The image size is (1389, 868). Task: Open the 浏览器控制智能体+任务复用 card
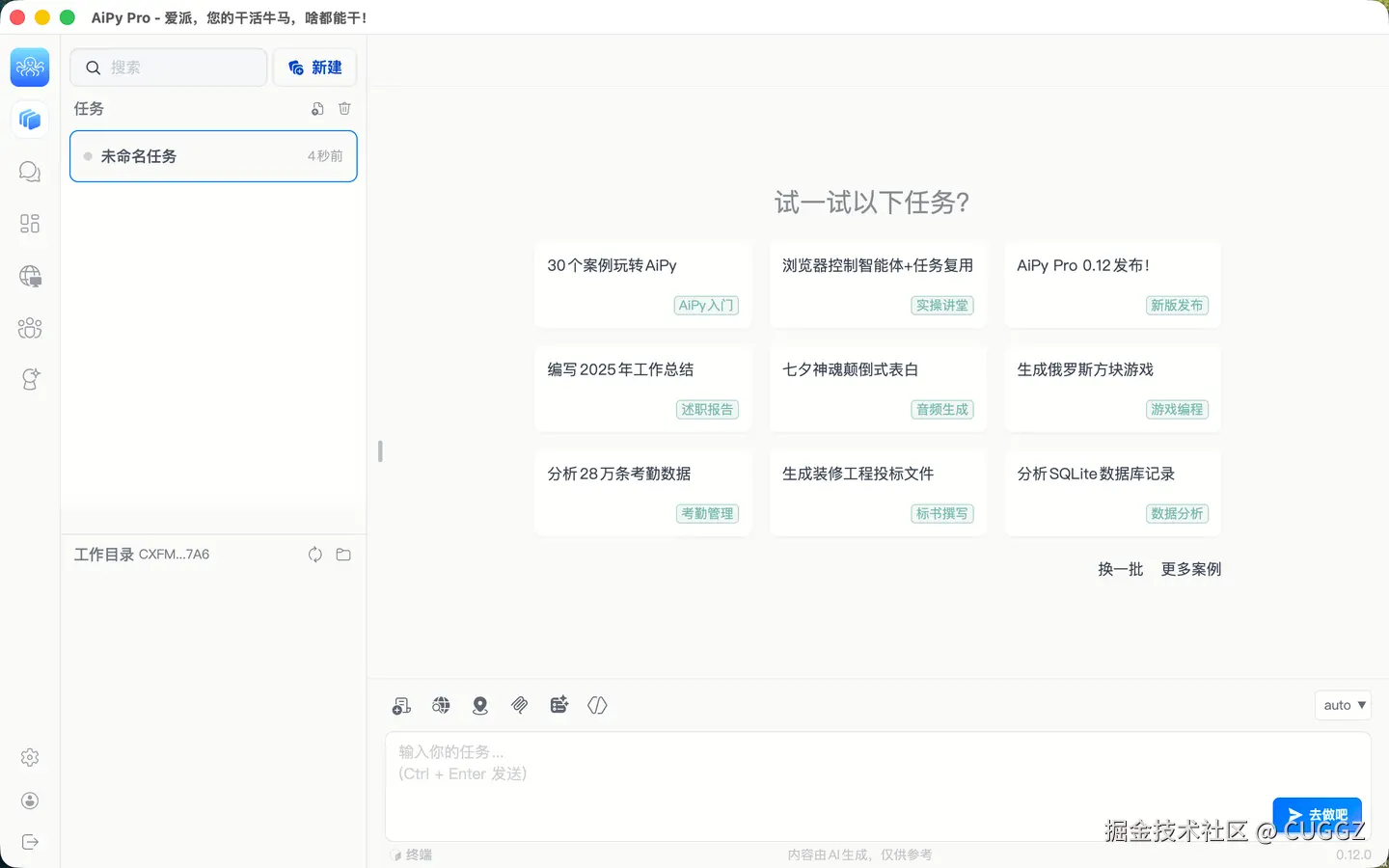click(x=878, y=285)
